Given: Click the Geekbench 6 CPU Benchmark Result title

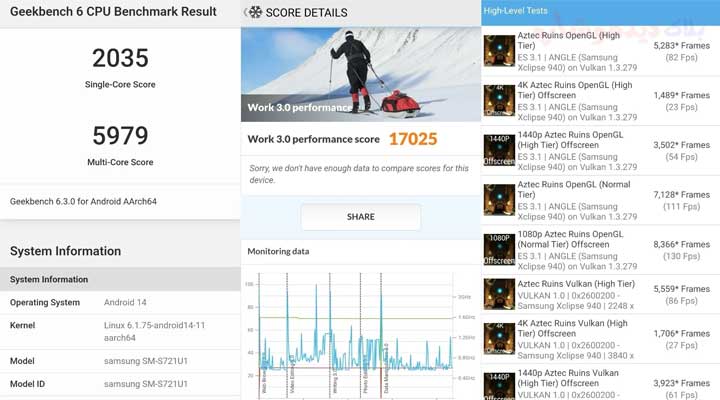Looking at the screenshot, I should pos(113,11).
